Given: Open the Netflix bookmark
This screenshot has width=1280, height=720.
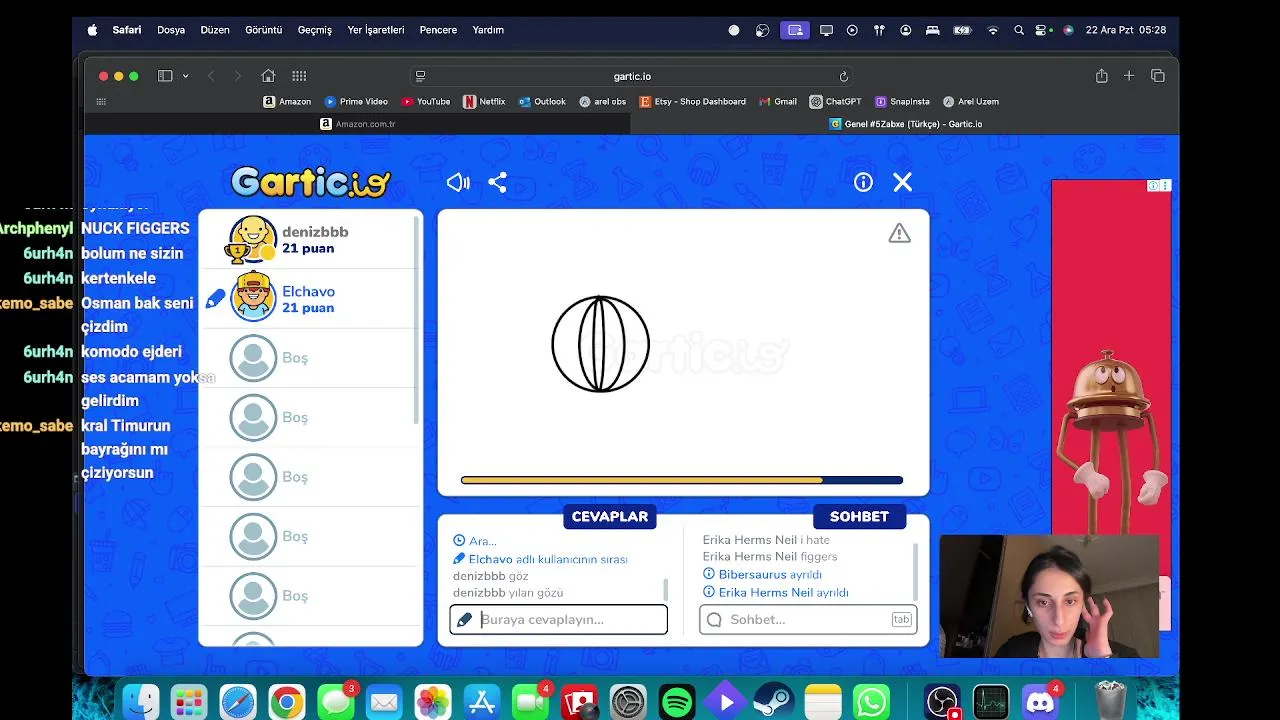Looking at the screenshot, I should pos(484,101).
